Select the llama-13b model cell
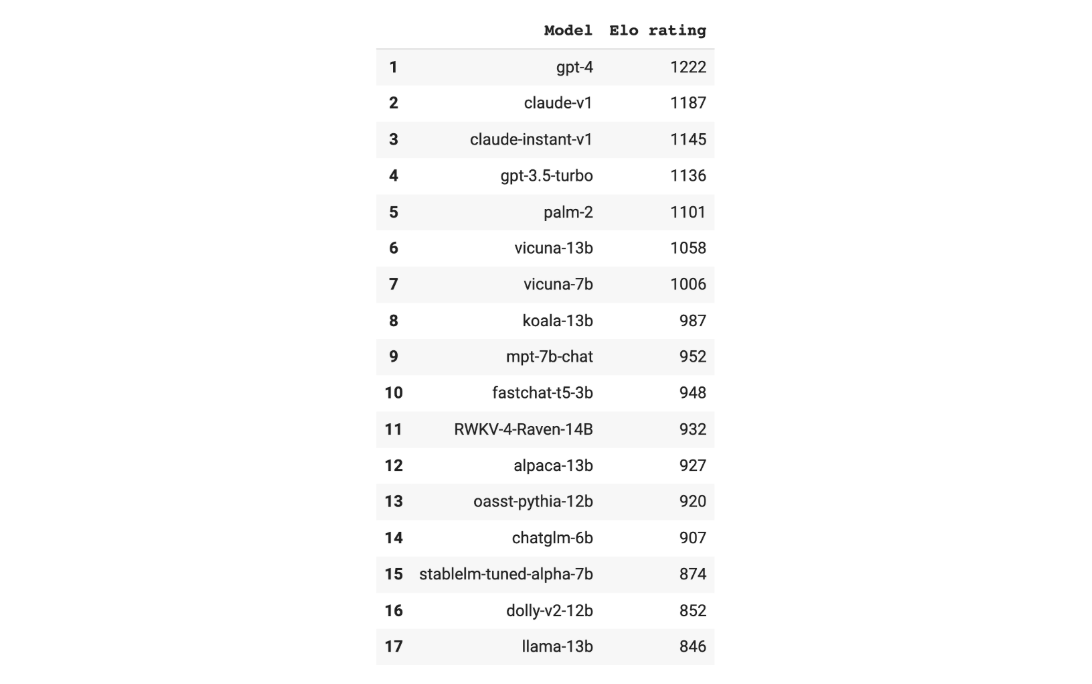 (x=557, y=646)
